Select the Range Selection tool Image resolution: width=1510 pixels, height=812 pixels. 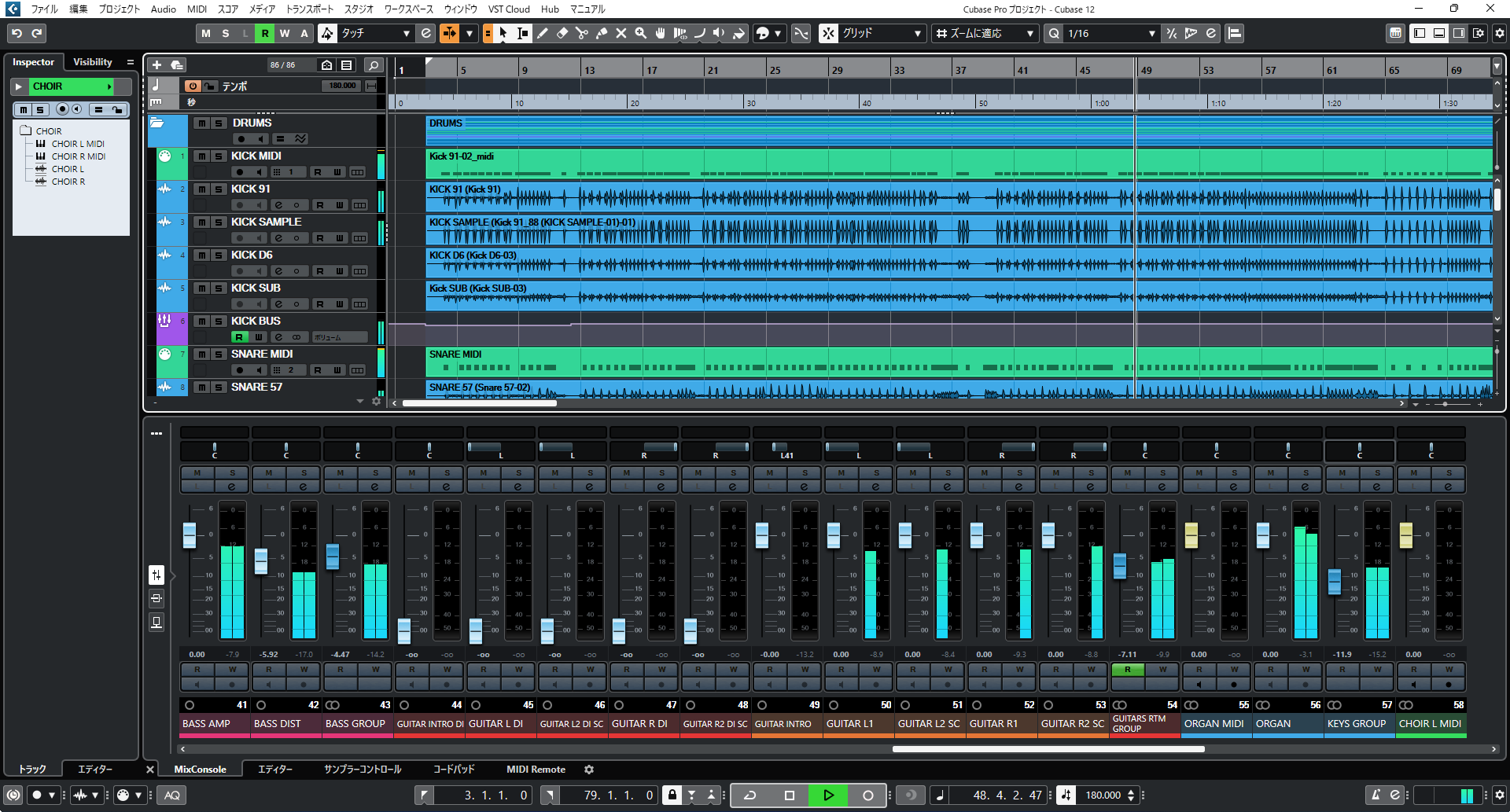point(521,33)
